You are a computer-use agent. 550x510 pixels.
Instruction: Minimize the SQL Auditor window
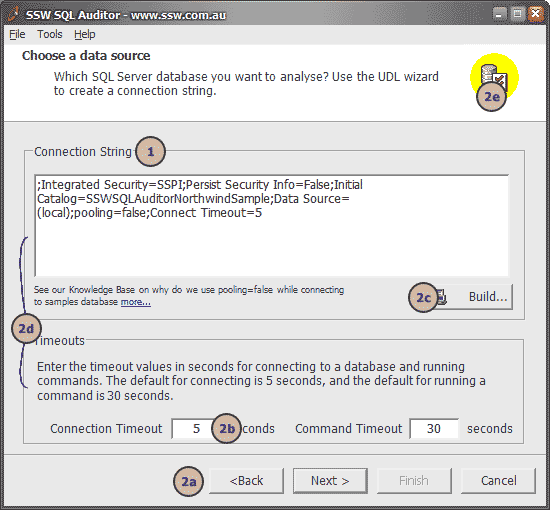coord(499,14)
